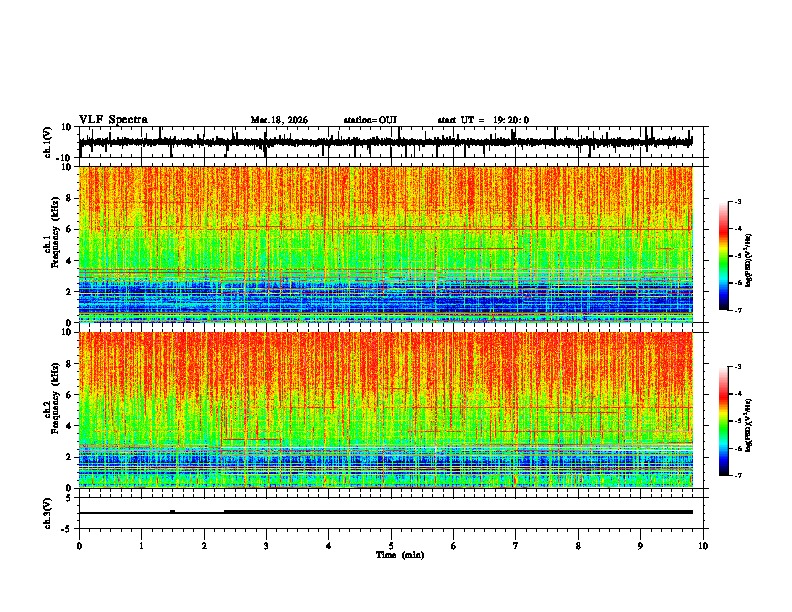This screenshot has width=792, height=612.
Task: Click the 'station=OUI' header label
Action: click(370, 120)
